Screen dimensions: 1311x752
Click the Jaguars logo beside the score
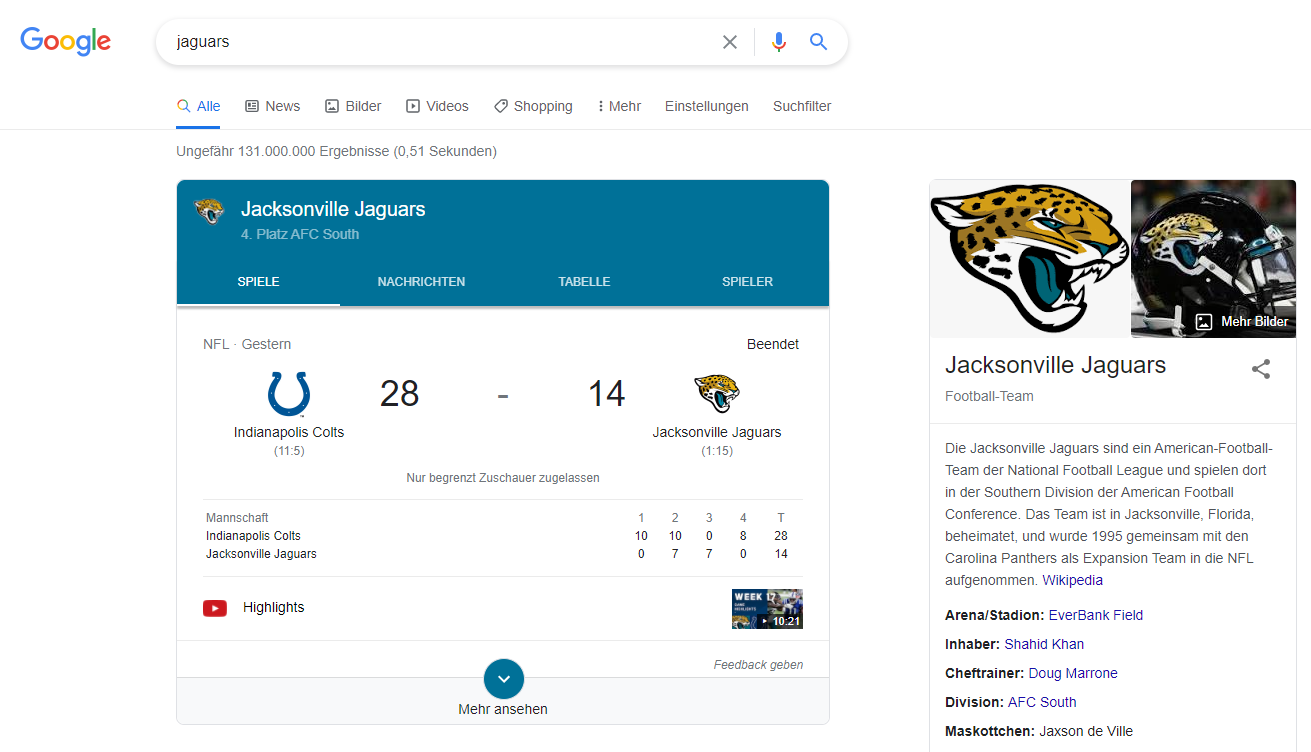coord(717,394)
